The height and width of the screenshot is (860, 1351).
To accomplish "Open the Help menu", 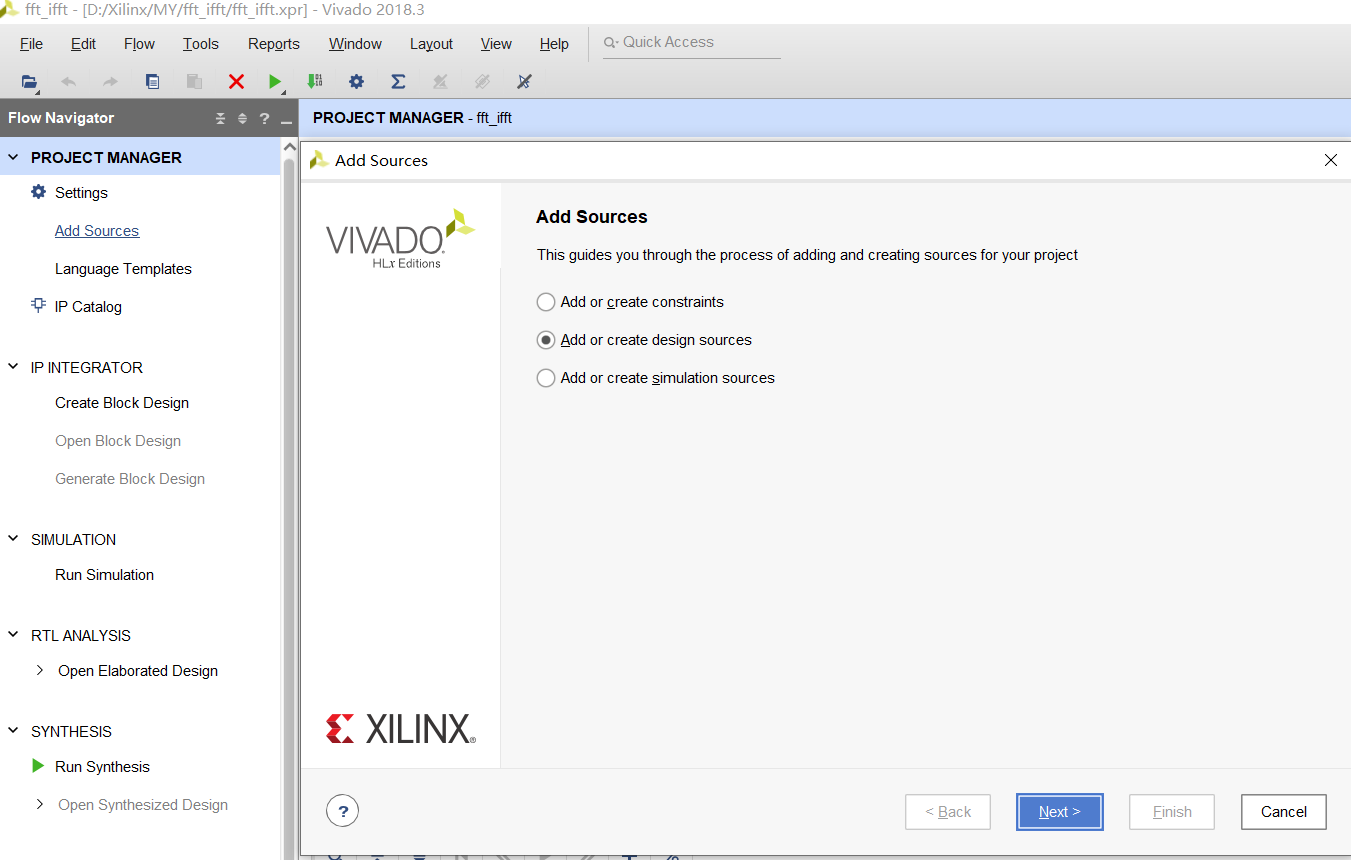I will tap(554, 44).
